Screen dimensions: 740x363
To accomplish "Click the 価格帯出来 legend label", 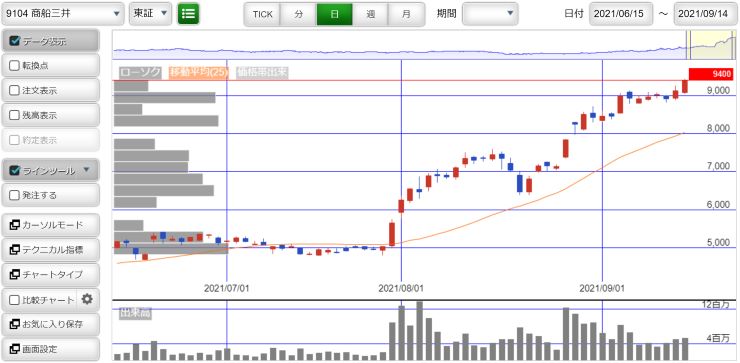I will click(262, 72).
